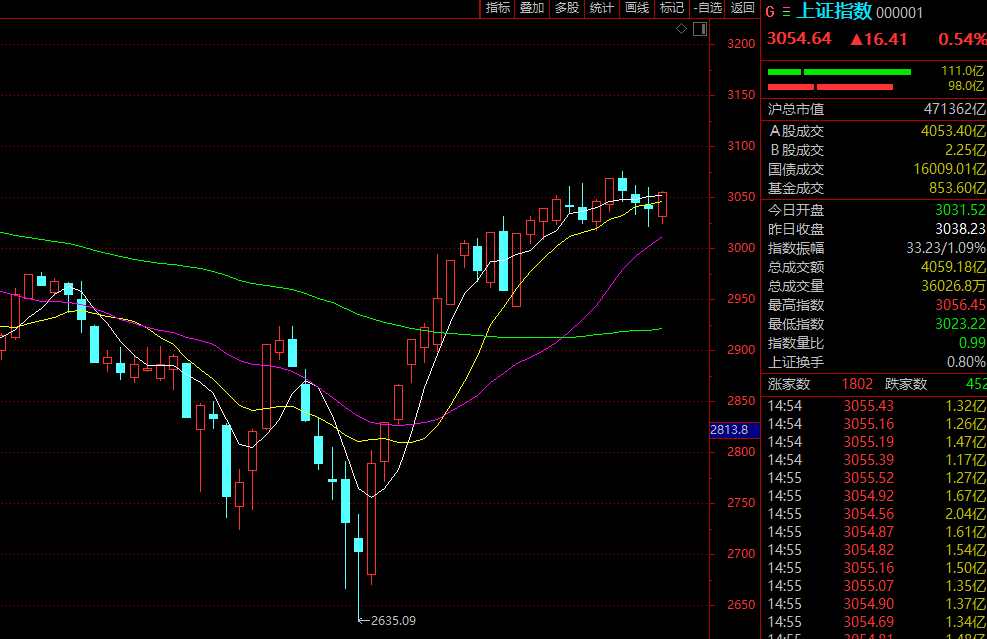
Task: Click the 3200 price axis label
Action: click(x=741, y=43)
